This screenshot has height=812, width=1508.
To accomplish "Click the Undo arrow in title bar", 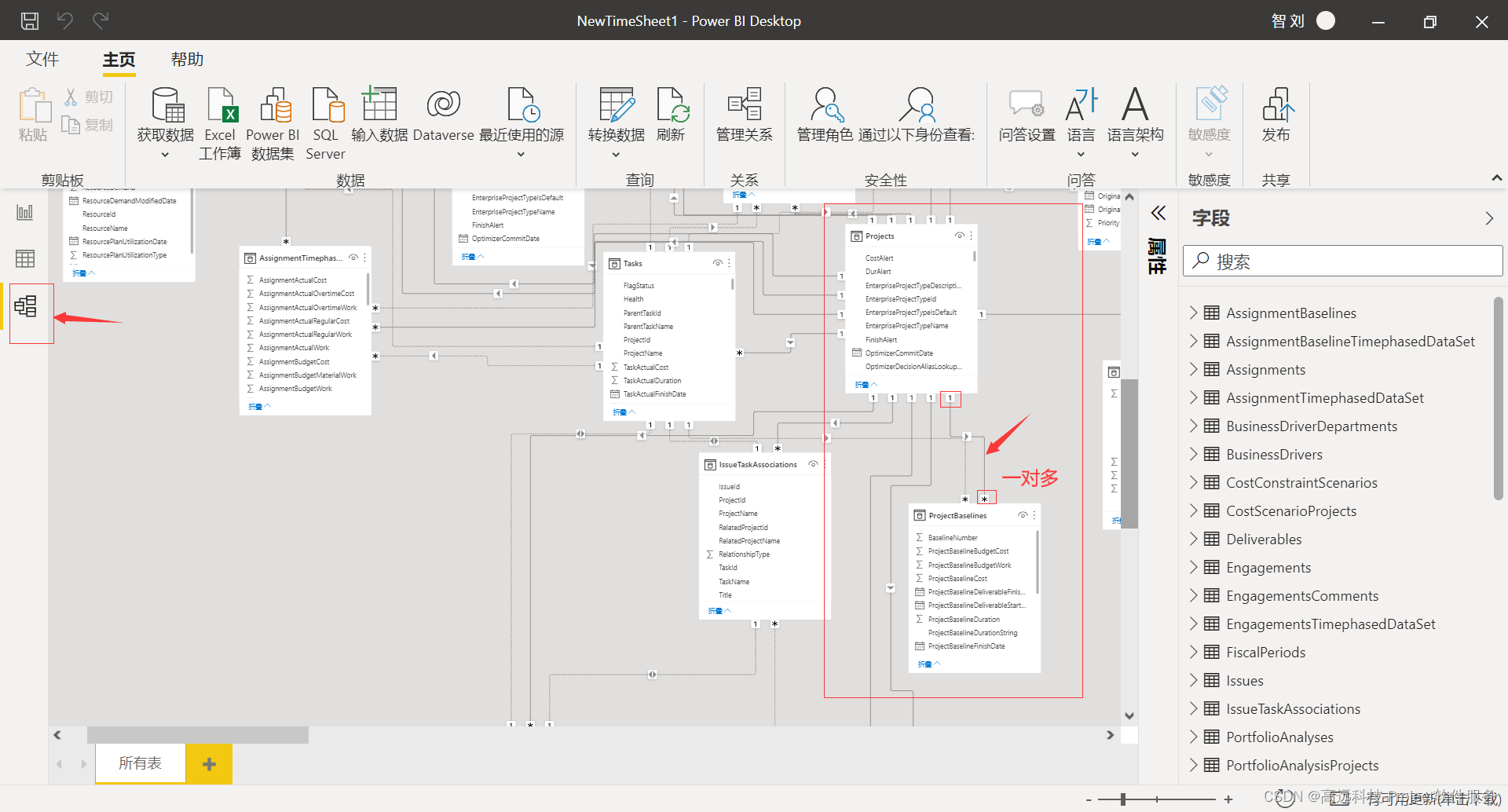I will (x=65, y=20).
